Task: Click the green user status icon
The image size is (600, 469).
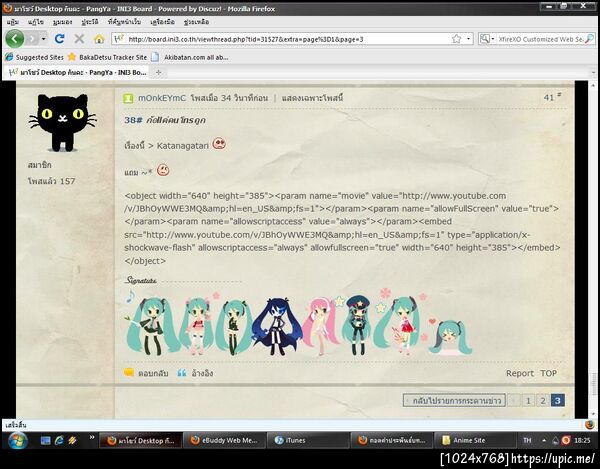Action: pos(128,99)
